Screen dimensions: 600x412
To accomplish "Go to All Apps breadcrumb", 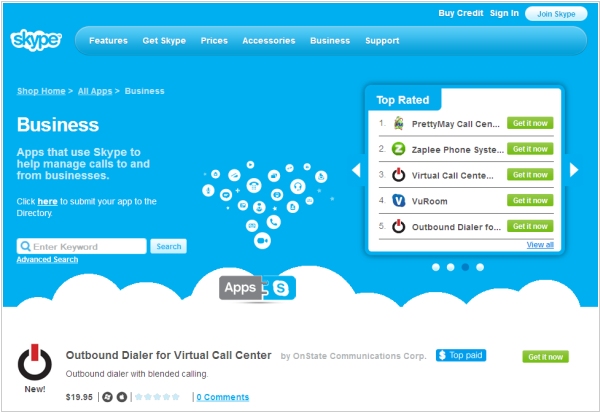I will pos(95,91).
